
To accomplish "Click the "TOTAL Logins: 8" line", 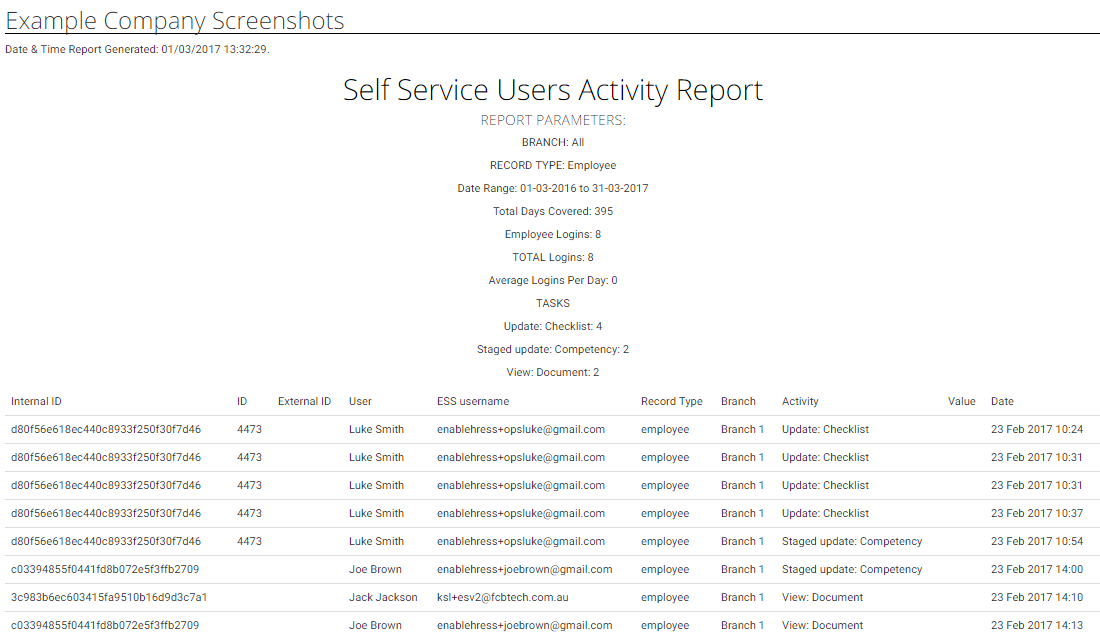I will click(x=553, y=258).
